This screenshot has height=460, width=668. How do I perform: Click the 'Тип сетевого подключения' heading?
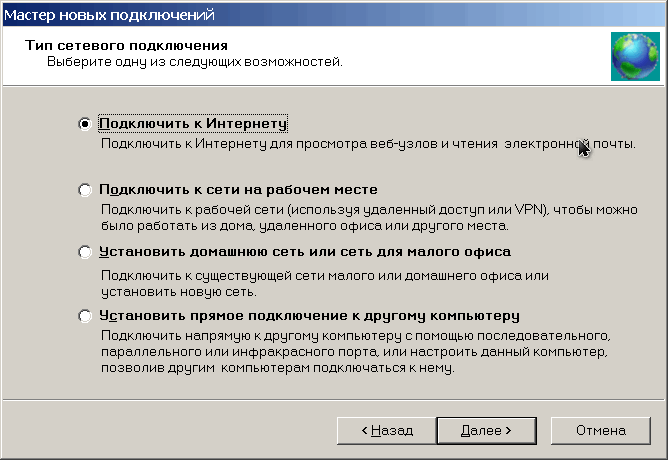click(127, 45)
